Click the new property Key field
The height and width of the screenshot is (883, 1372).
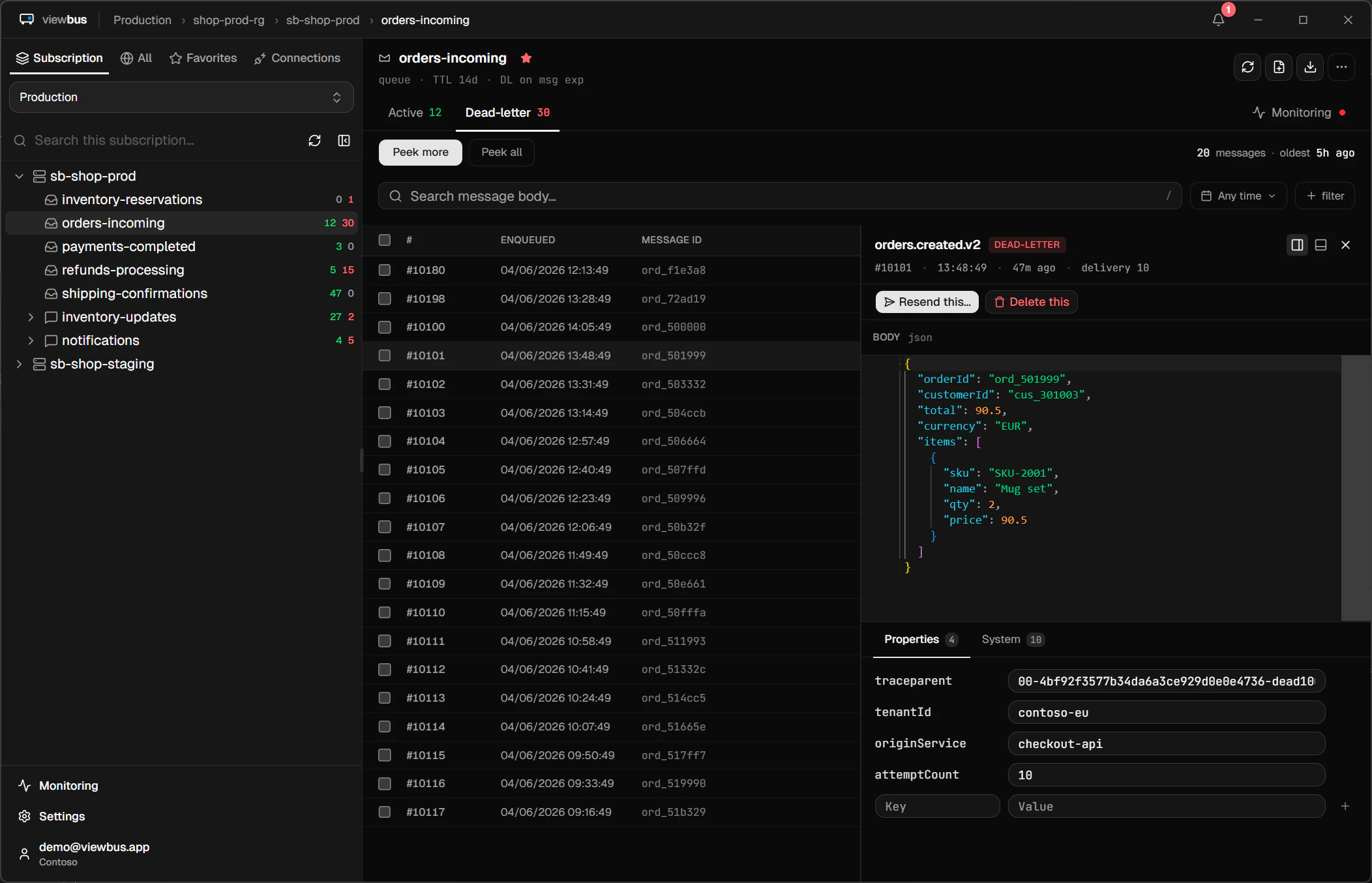[937, 806]
